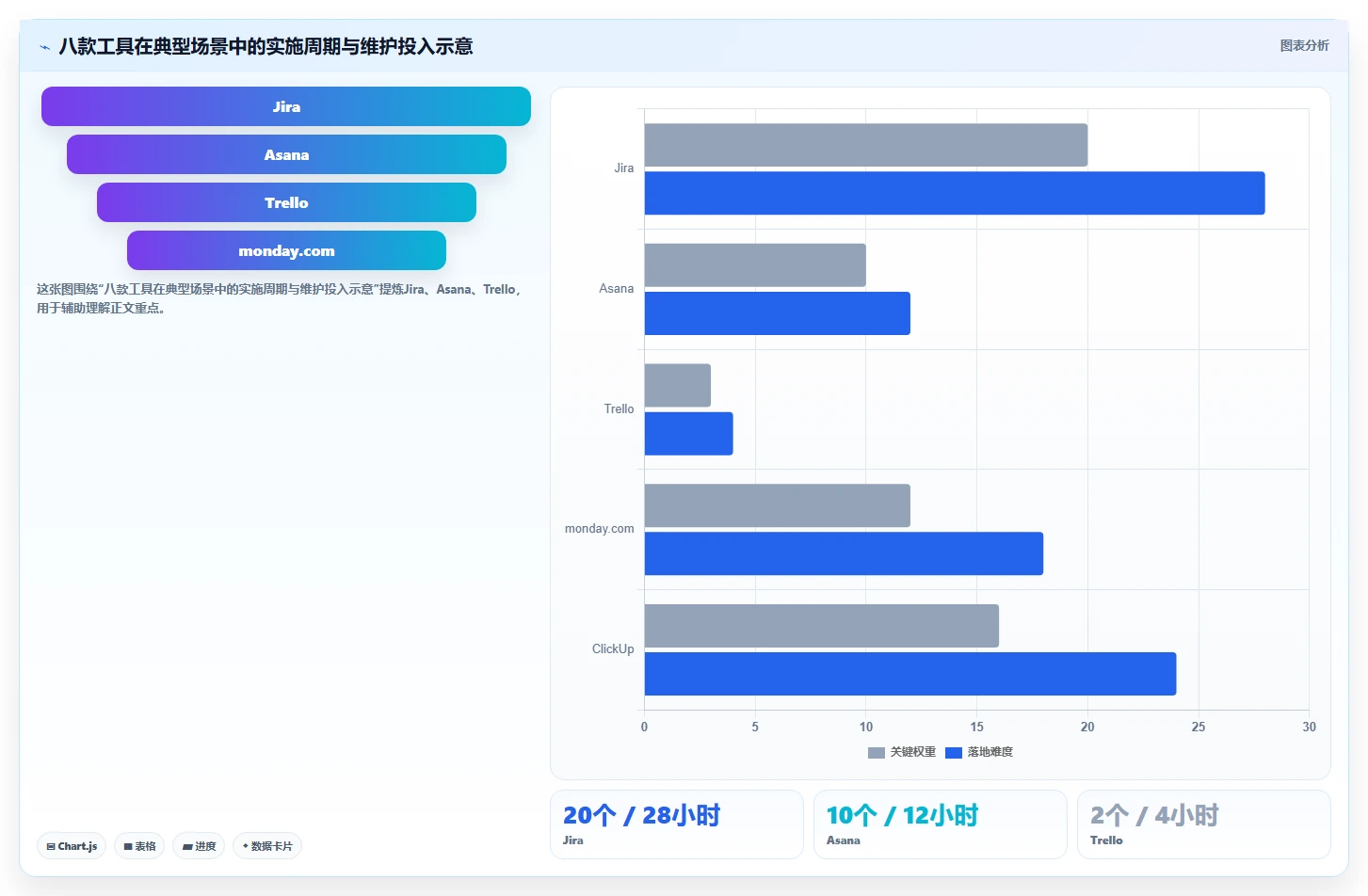Click the 数据卡片 tag chip
This screenshot has width=1368, height=896.
[267, 846]
